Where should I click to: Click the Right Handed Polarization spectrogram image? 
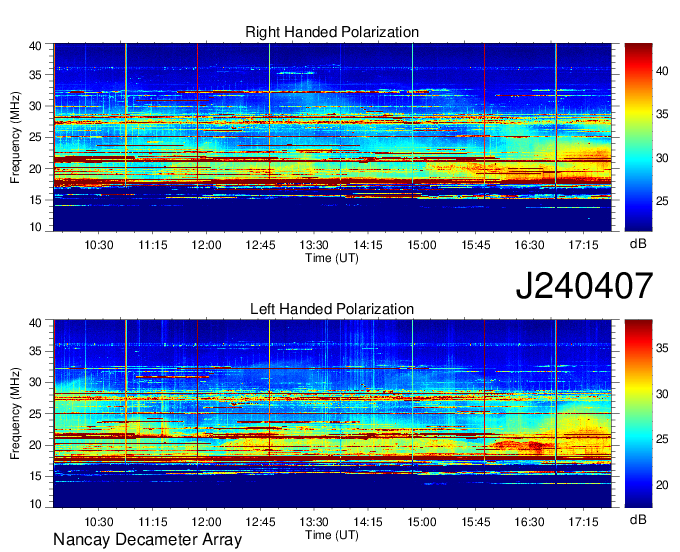332,137
